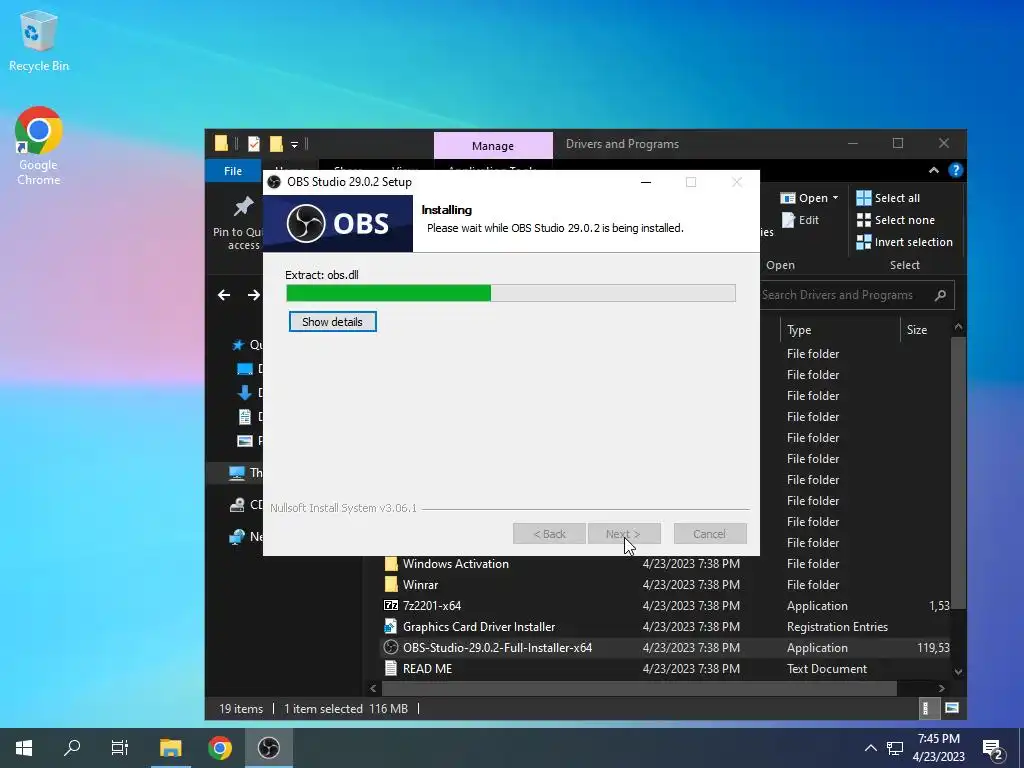
Task: Launch Chrome from the taskbar
Action: pyautogui.click(x=219, y=748)
